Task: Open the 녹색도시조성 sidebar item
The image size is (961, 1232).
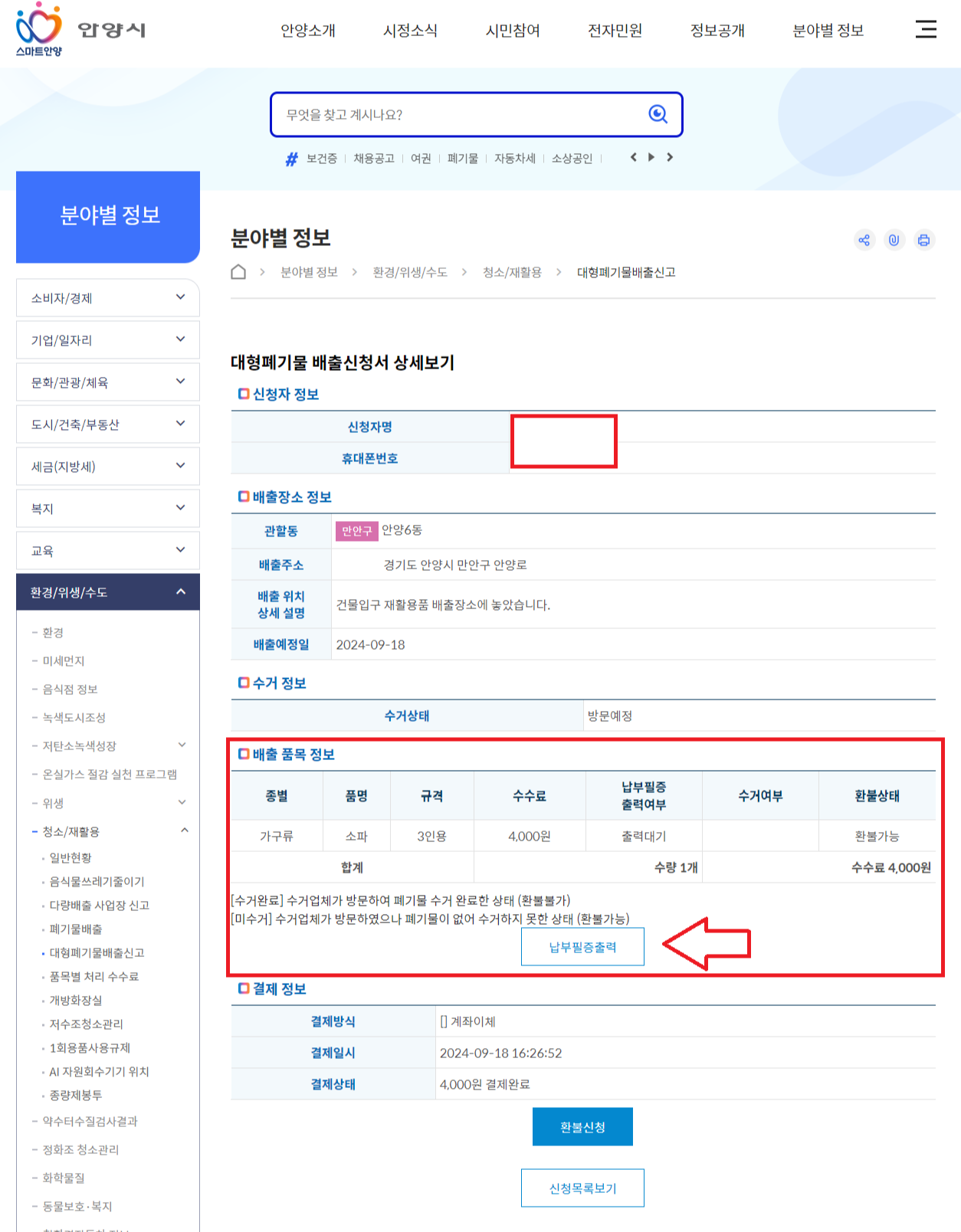Action: click(x=74, y=718)
